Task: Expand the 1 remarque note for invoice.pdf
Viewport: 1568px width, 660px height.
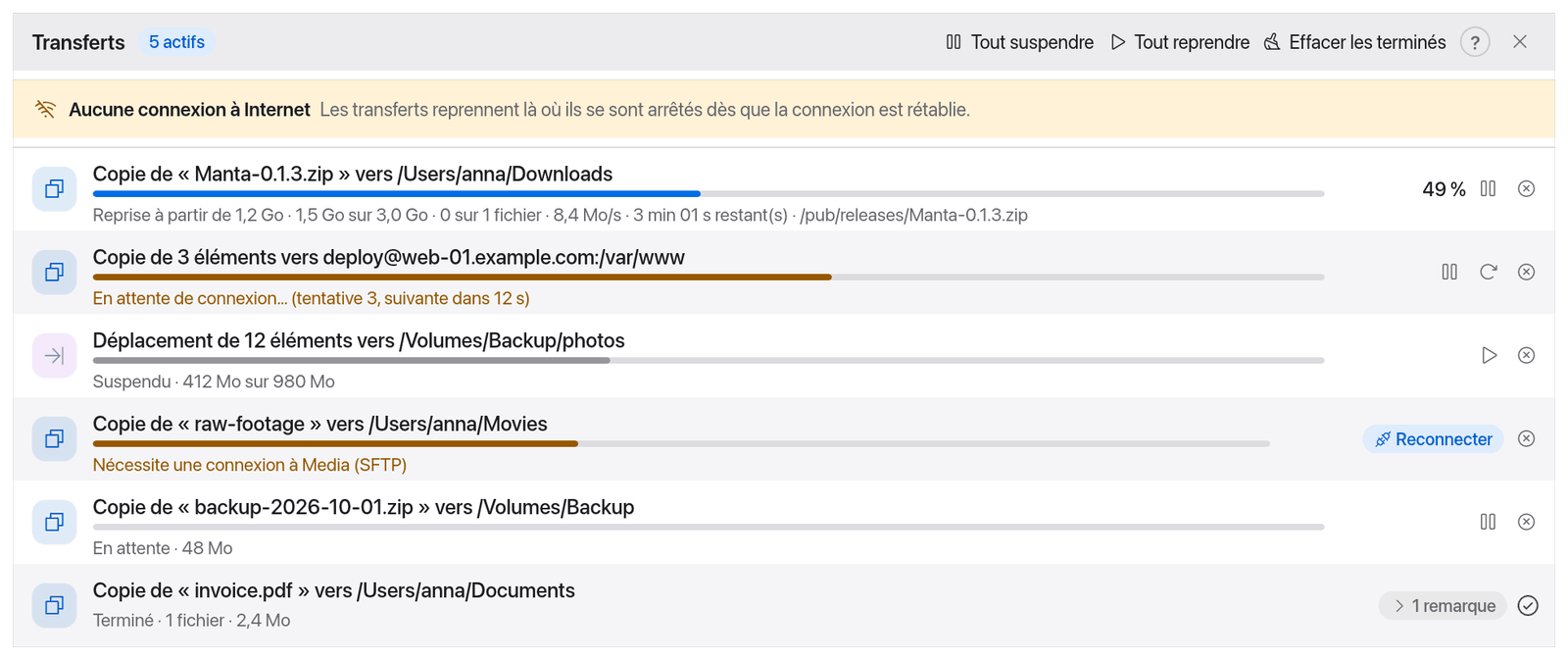Action: [x=1443, y=606]
